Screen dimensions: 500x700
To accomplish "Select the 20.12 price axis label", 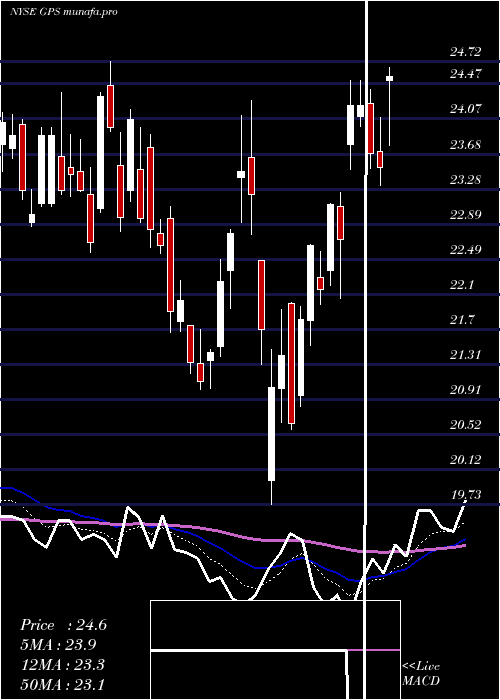I will tap(466, 460).
